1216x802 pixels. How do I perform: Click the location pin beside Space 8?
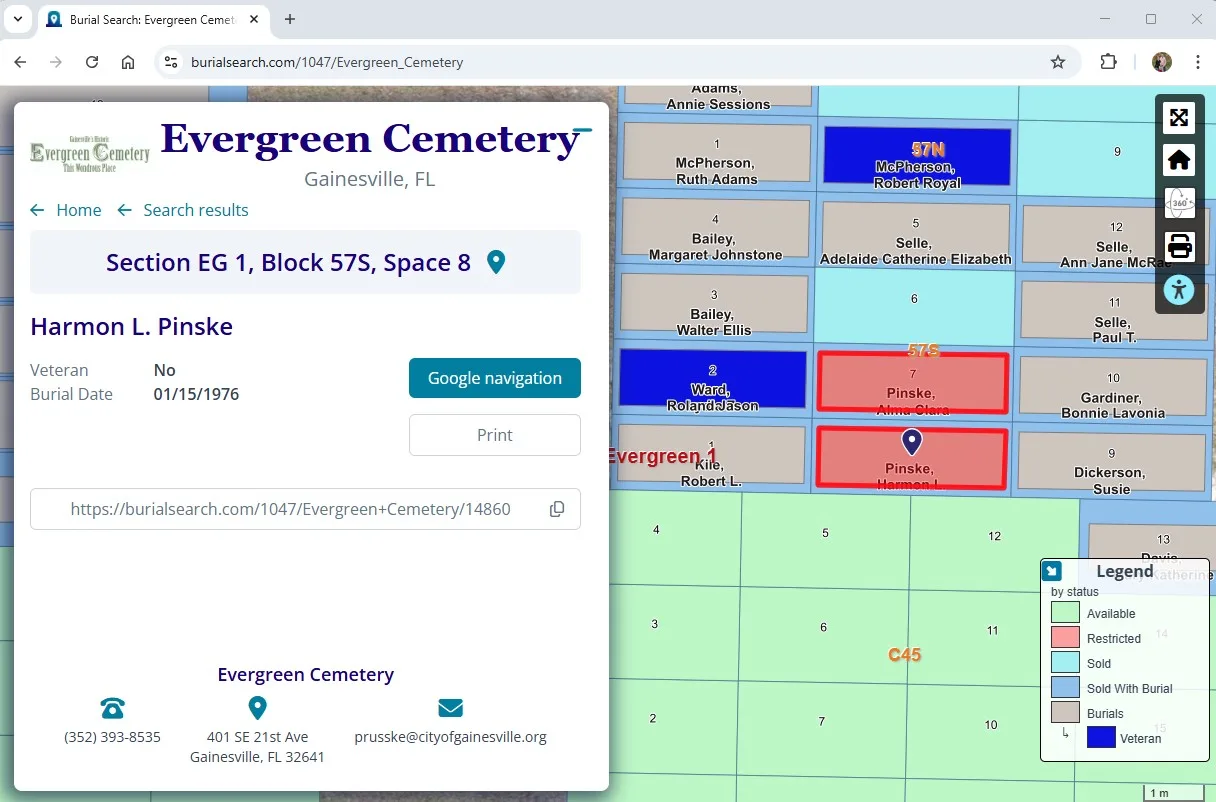point(495,263)
